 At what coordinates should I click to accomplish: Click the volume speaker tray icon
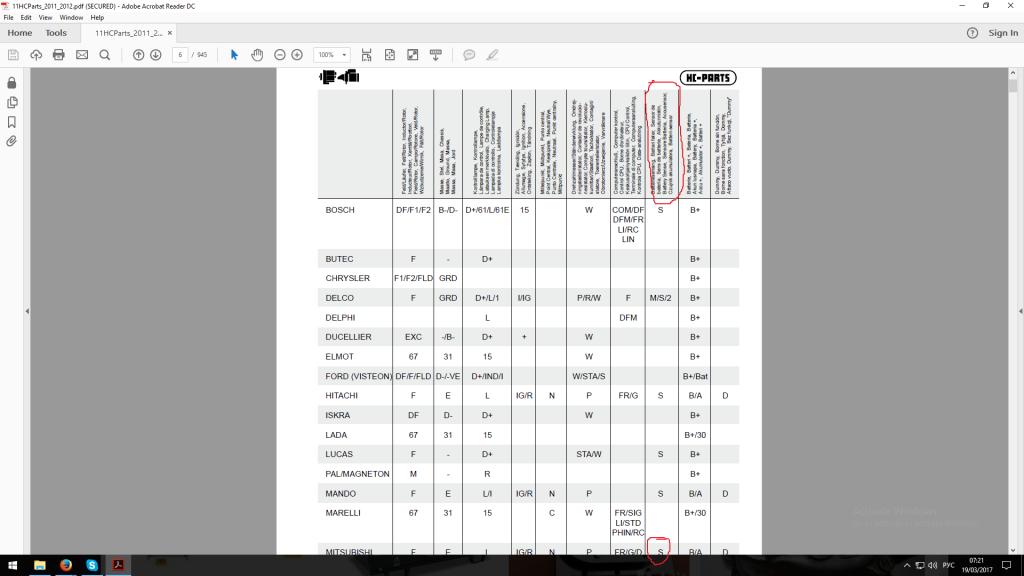click(x=933, y=566)
